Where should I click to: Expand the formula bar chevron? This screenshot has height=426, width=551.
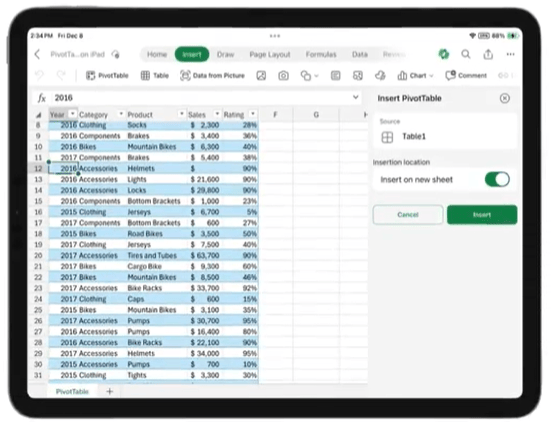(x=356, y=97)
